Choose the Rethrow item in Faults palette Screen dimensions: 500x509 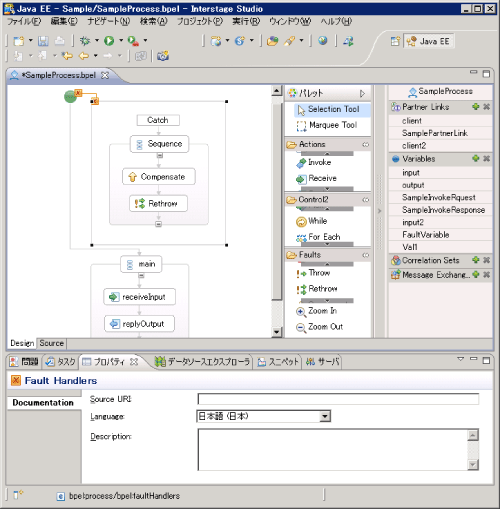317,289
